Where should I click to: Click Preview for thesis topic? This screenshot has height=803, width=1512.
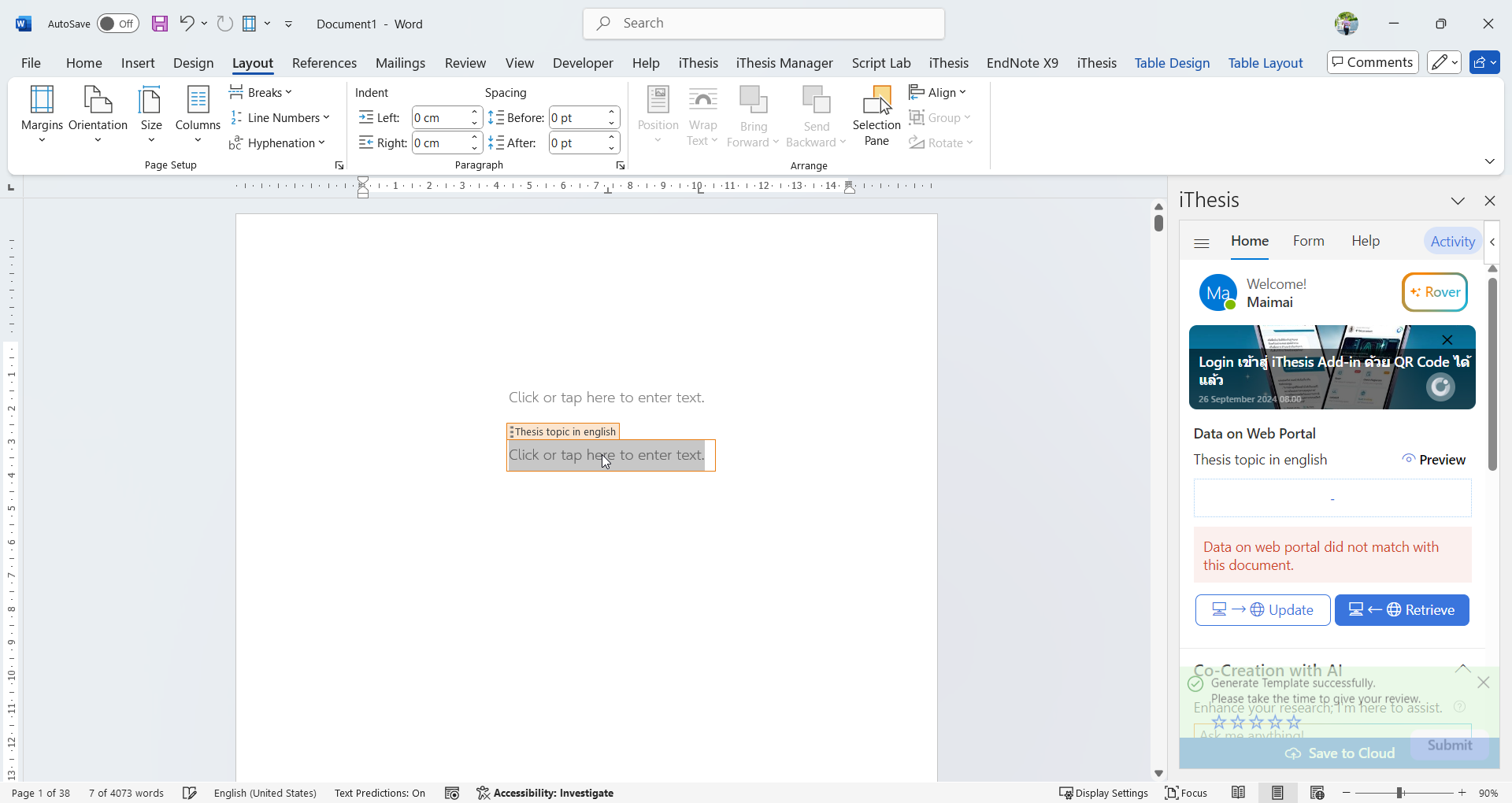(1434, 460)
